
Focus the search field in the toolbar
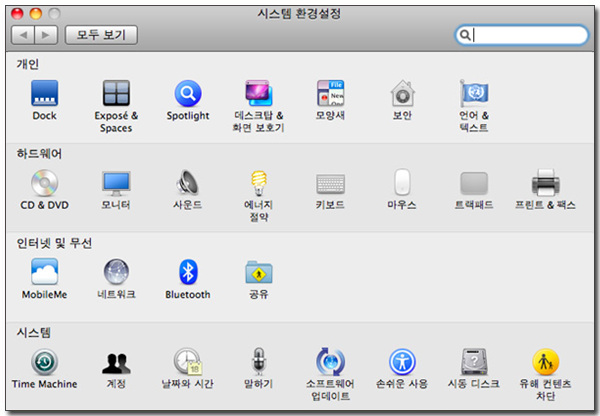pyautogui.click(x=522, y=35)
